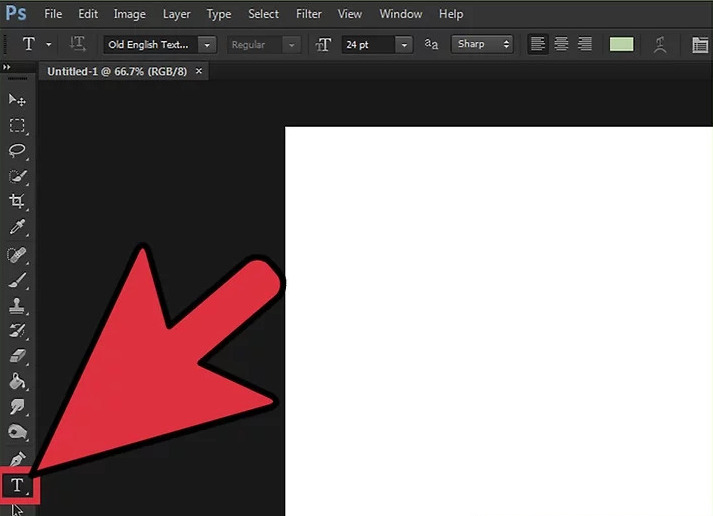Switch to the Untitled-1 document tab
Viewport: 713px width, 516px height.
tap(117, 72)
